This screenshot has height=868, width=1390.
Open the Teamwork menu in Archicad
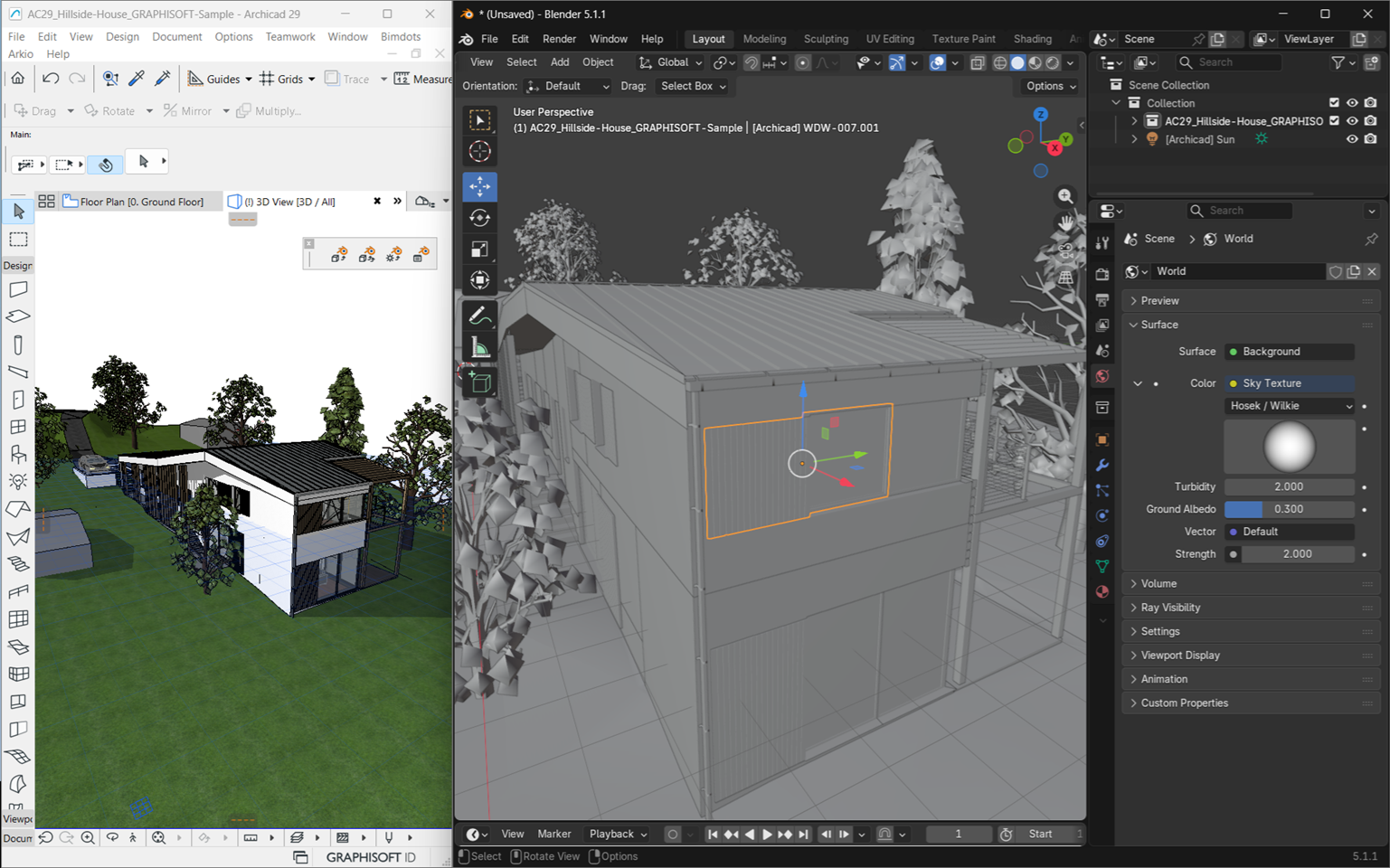pyautogui.click(x=290, y=37)
